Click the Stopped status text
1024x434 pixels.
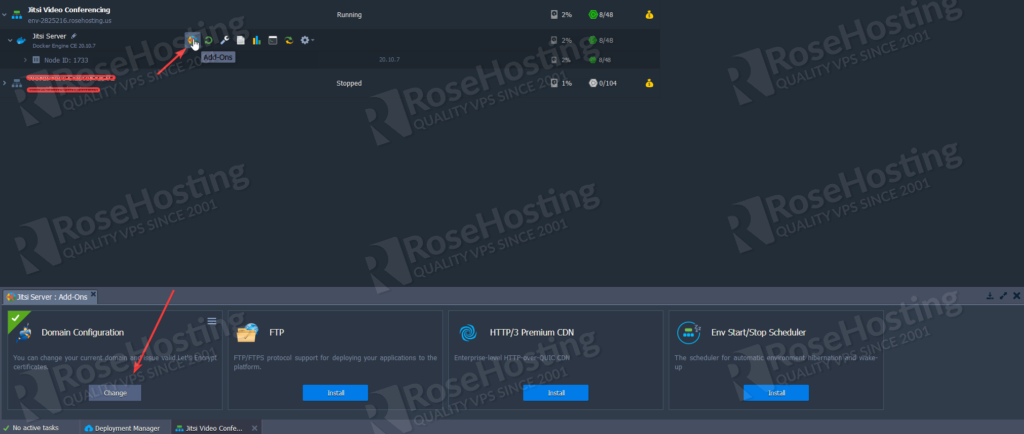click(x=349, y=83)
